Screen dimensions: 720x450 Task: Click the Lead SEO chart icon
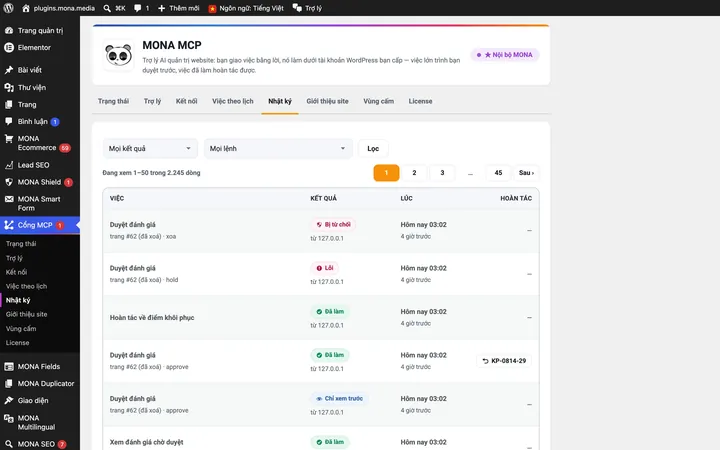point(9,165)
